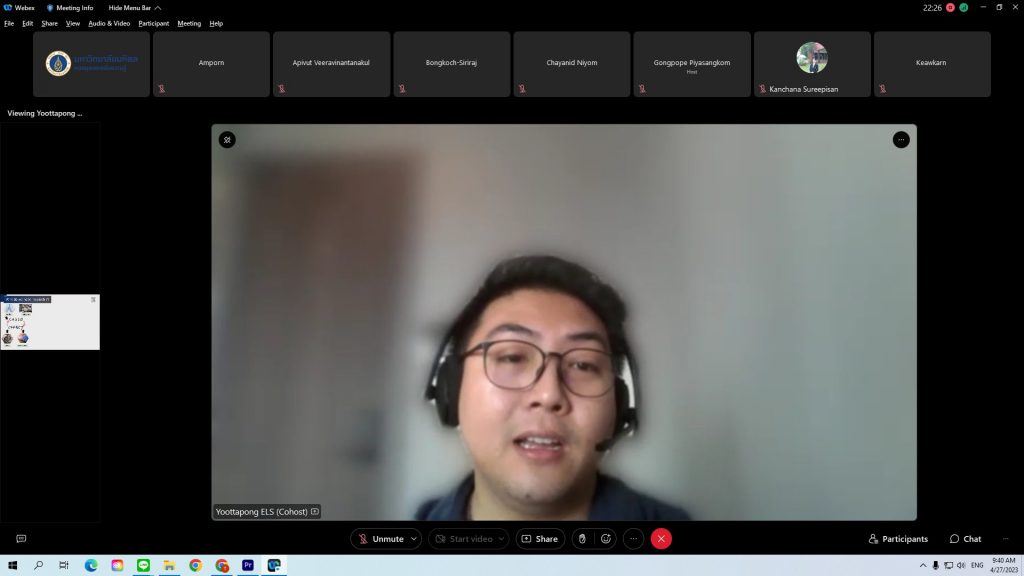This screenshot has width=1024, height=576.
Task: Click the Share button
Action: coord(540,539)
